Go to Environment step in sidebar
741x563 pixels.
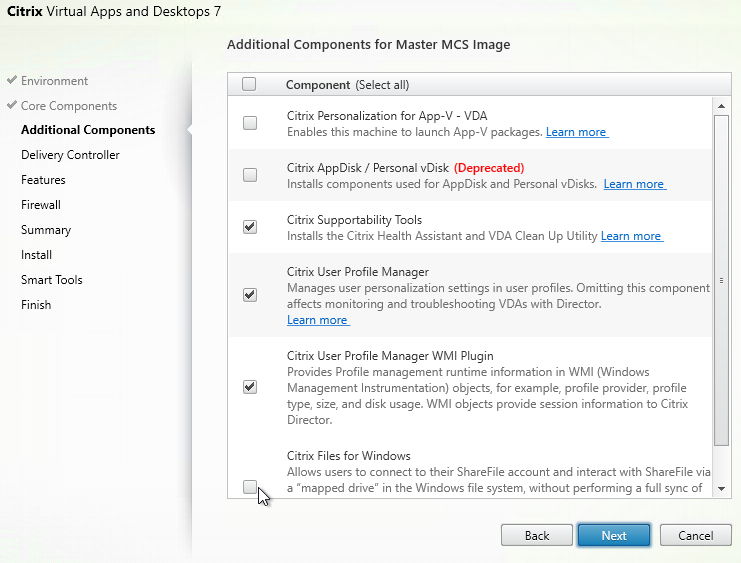coord(54,81)
